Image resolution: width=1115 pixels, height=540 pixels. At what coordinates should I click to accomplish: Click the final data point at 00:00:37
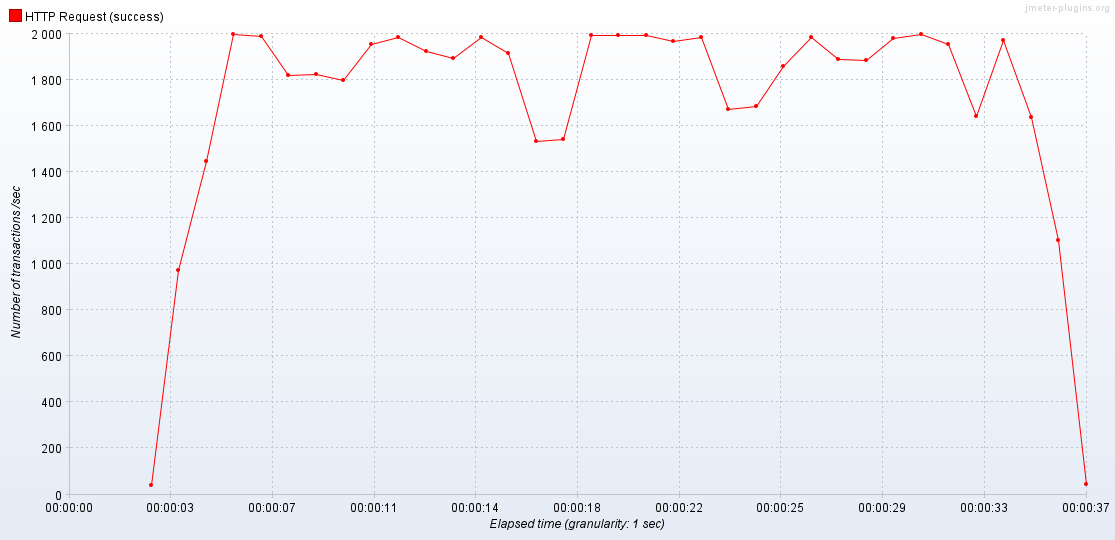[1086, 484]
